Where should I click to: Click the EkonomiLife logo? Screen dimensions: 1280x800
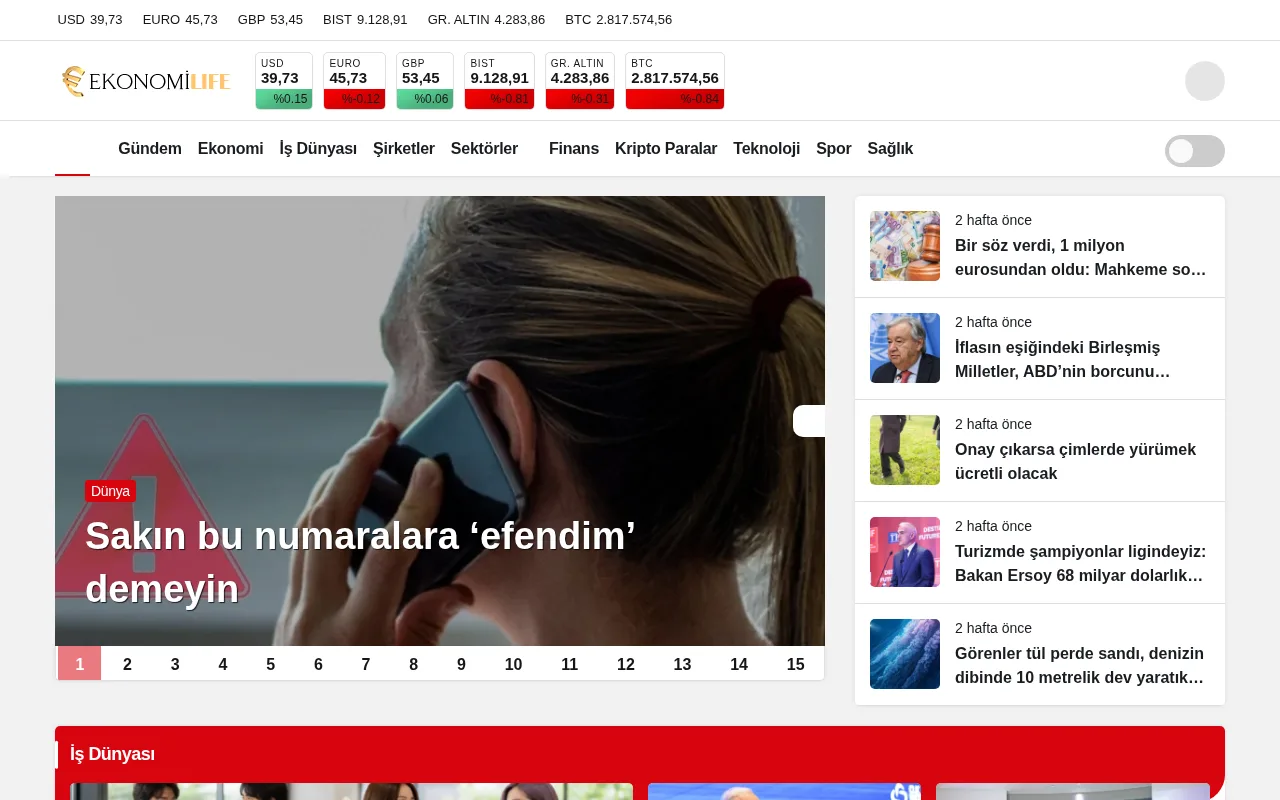pyautogui.click(x=146, y=81)
